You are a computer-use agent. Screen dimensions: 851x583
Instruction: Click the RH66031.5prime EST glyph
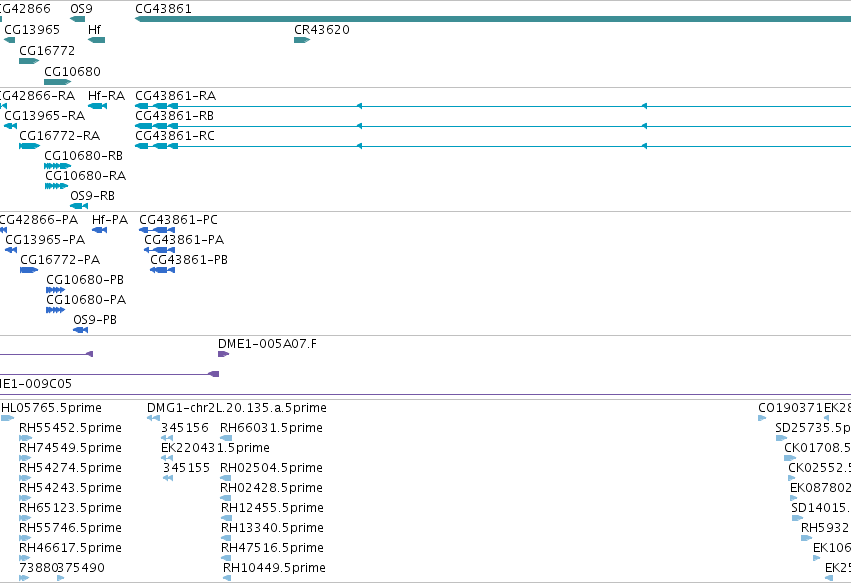point(226,438)
